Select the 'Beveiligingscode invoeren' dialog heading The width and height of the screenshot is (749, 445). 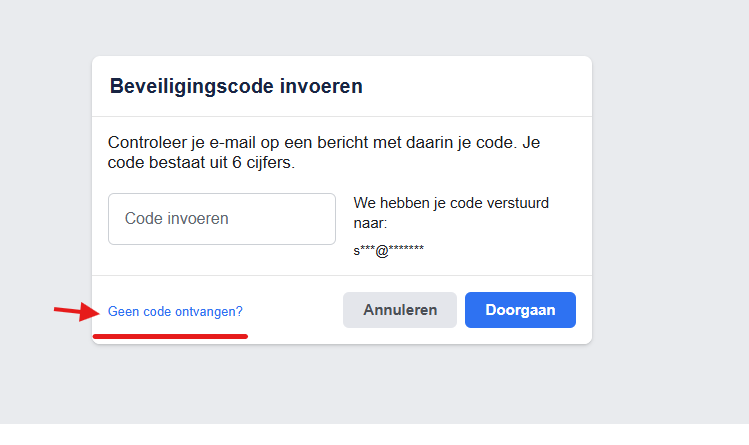click(236, 86)
